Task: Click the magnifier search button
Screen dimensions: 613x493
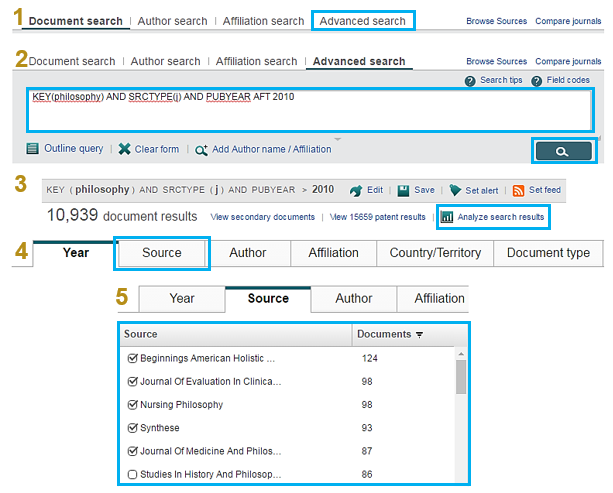Action: tap(564, 151)
